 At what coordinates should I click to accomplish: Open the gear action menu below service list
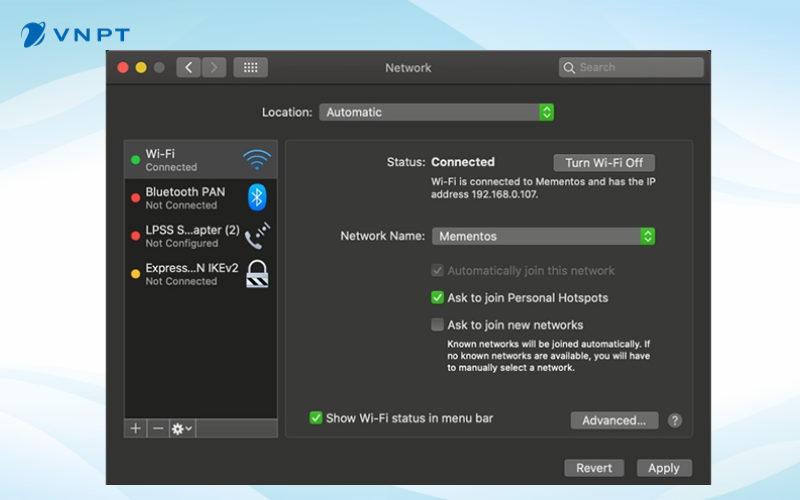tap(182, 429)
